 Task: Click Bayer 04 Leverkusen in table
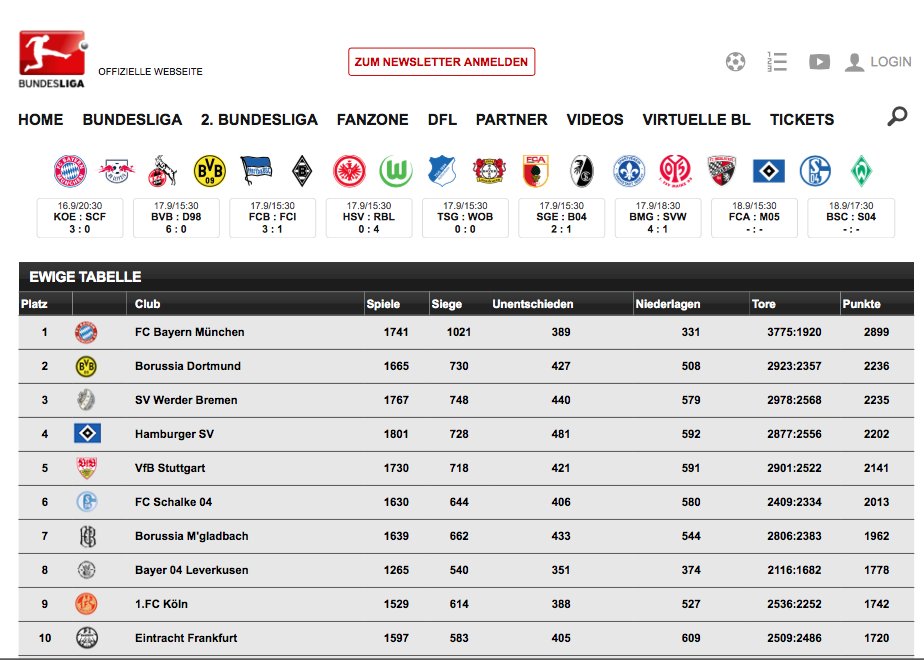[x=192, y=570]
